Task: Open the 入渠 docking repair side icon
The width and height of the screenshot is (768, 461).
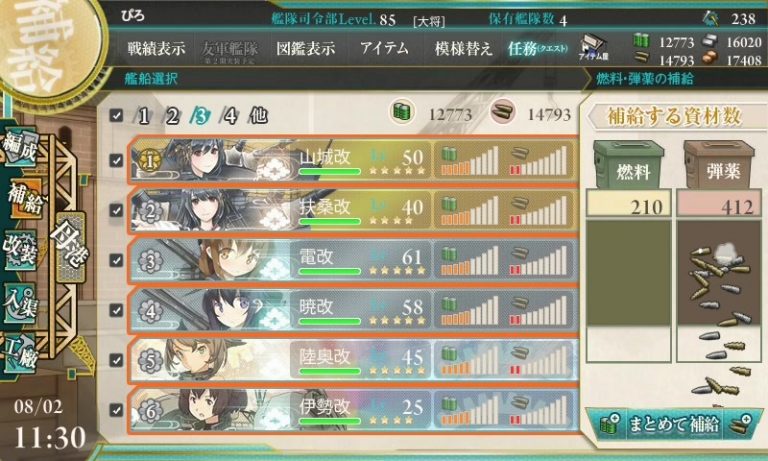Action: [21, 303]
